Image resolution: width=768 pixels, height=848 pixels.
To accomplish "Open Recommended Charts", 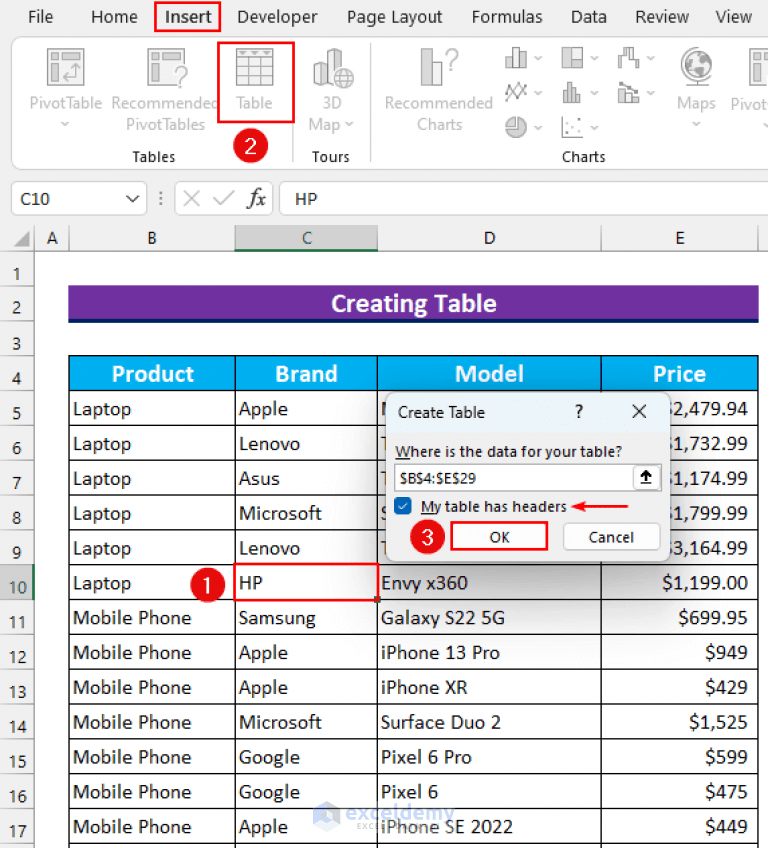I will [x=439, y=90].
